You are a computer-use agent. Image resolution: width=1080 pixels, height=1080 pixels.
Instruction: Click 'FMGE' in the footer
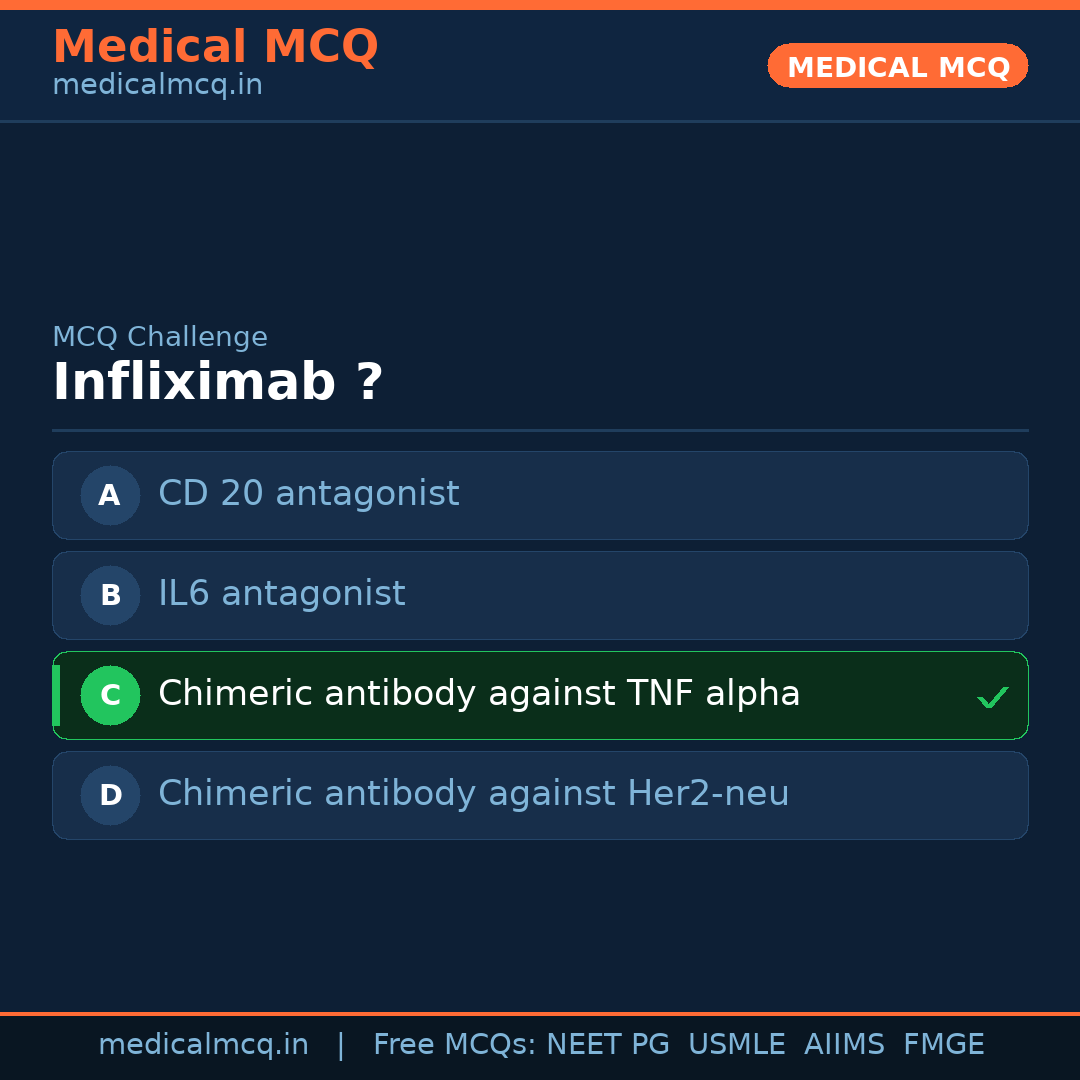point(943,1045)
